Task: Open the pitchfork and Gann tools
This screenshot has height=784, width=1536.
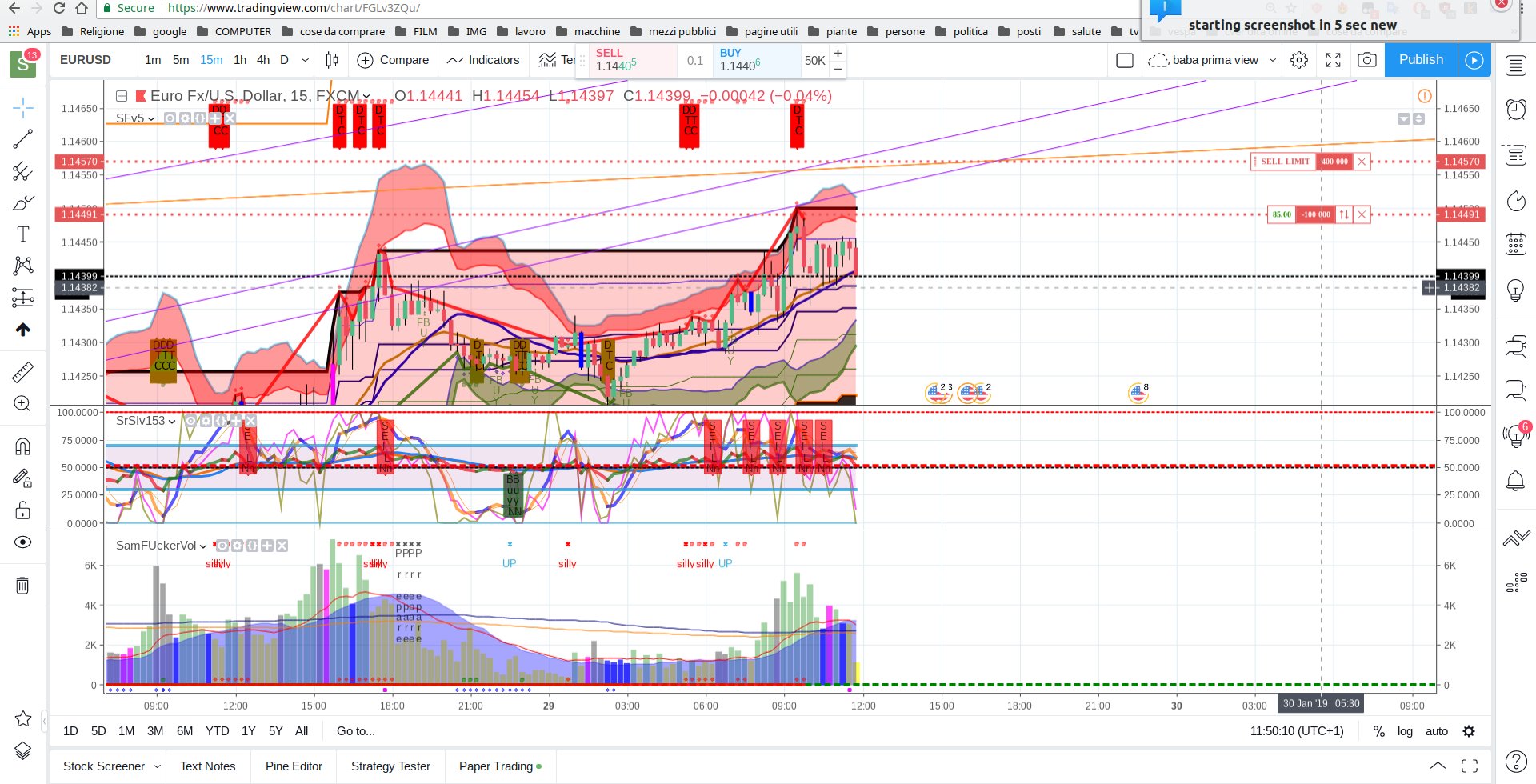Action: 23,171
